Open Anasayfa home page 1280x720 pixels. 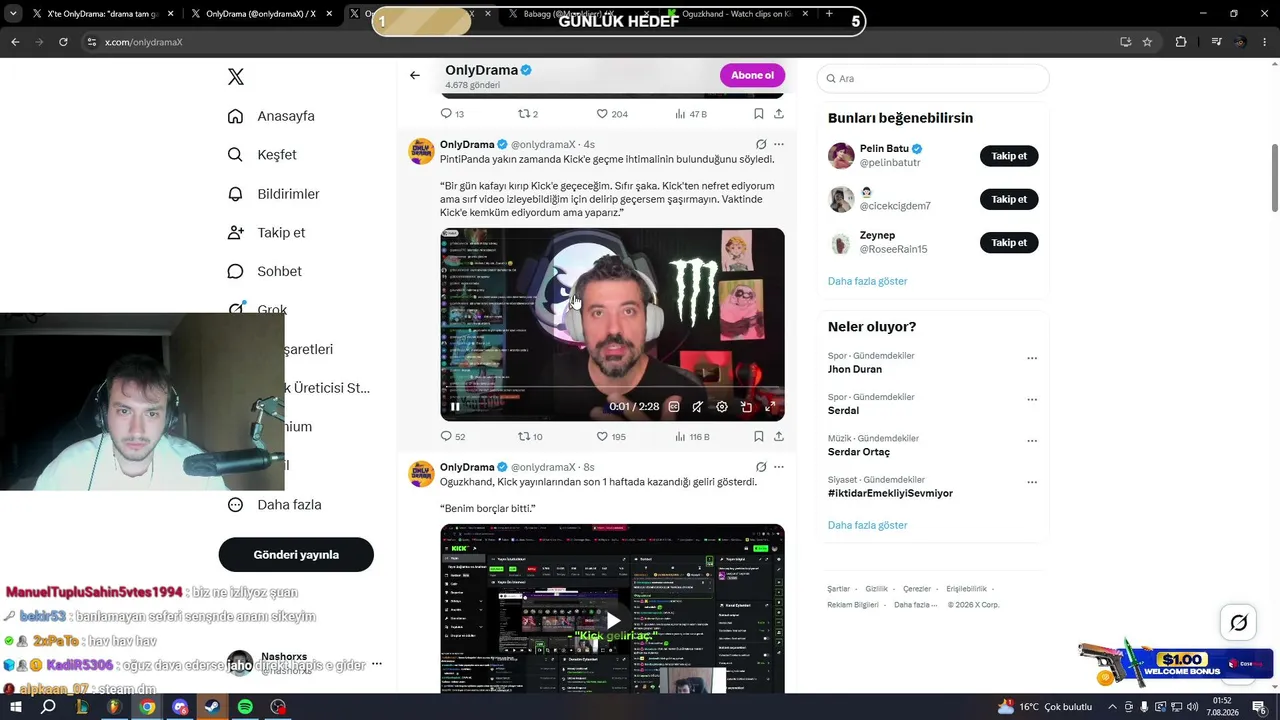click(x=271, y=116)
